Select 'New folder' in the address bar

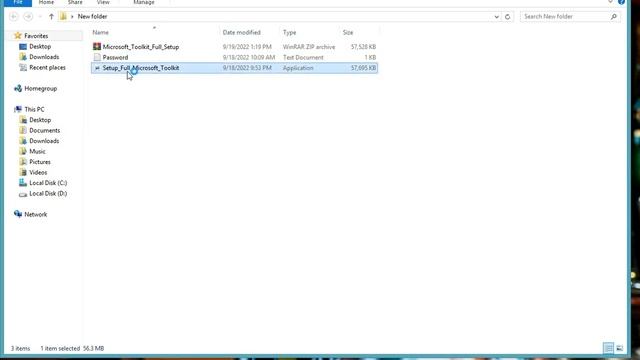click(93, 16)
